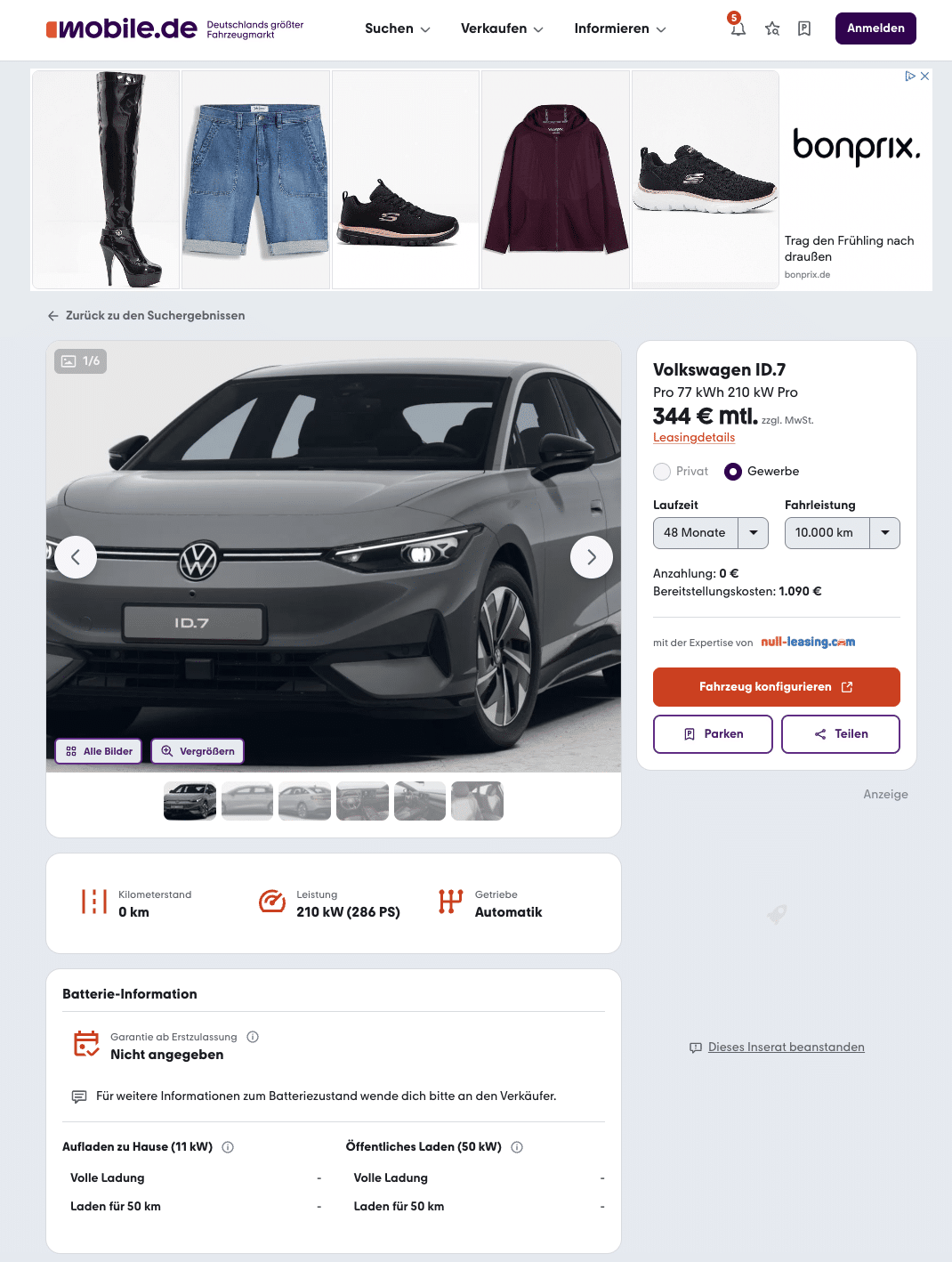Click info icon next to Garantie ab Erstzulassung
Screen dimensions: 952x1262
pos(253,1037)
